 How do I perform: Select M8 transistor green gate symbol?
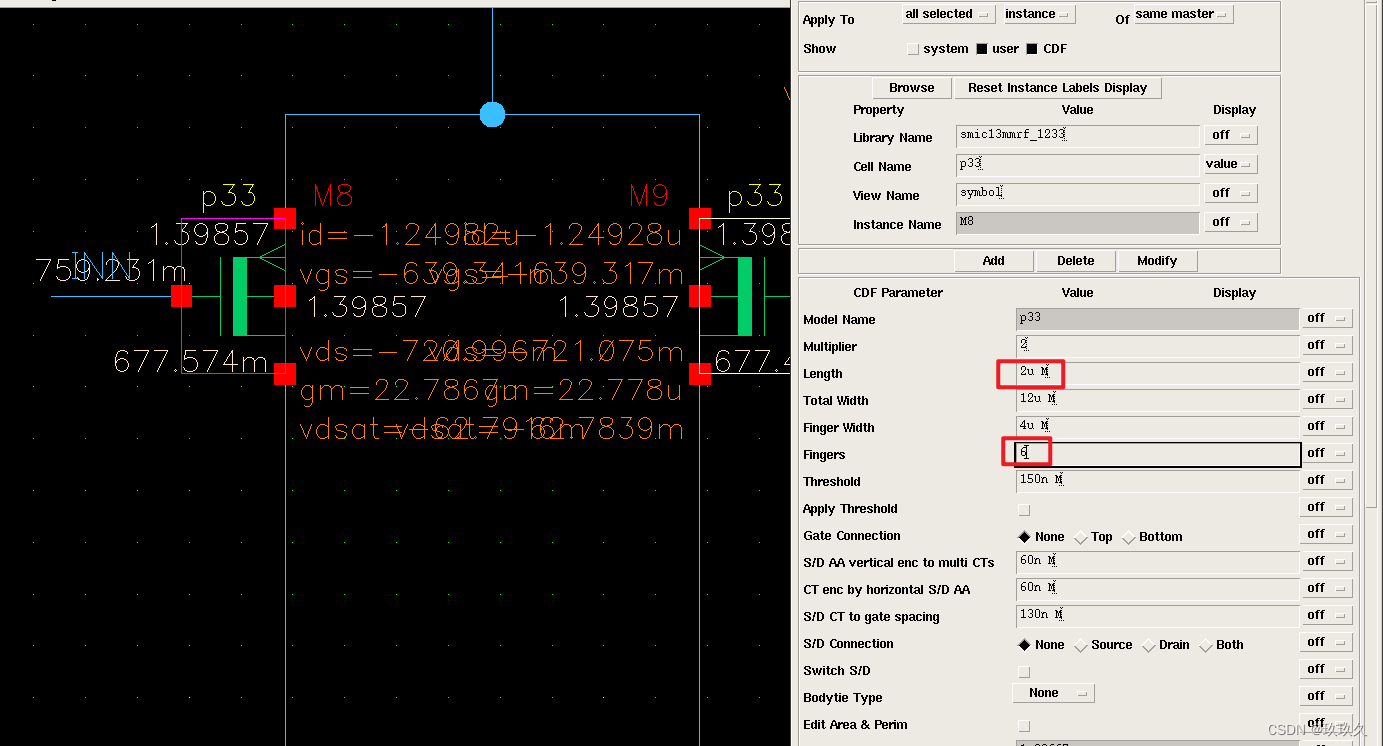coord(240,296)
